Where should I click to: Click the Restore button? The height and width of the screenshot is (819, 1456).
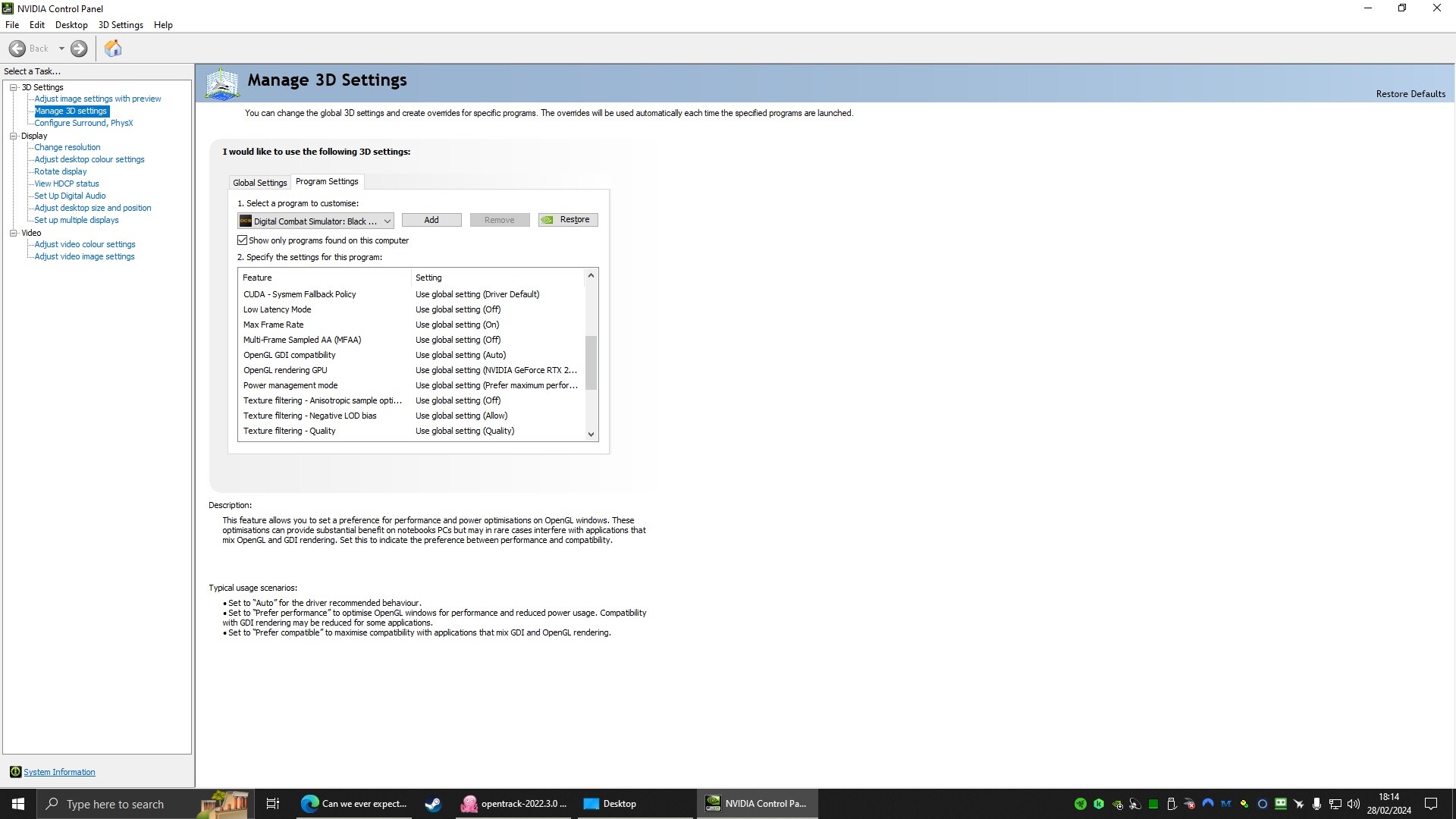568,220
